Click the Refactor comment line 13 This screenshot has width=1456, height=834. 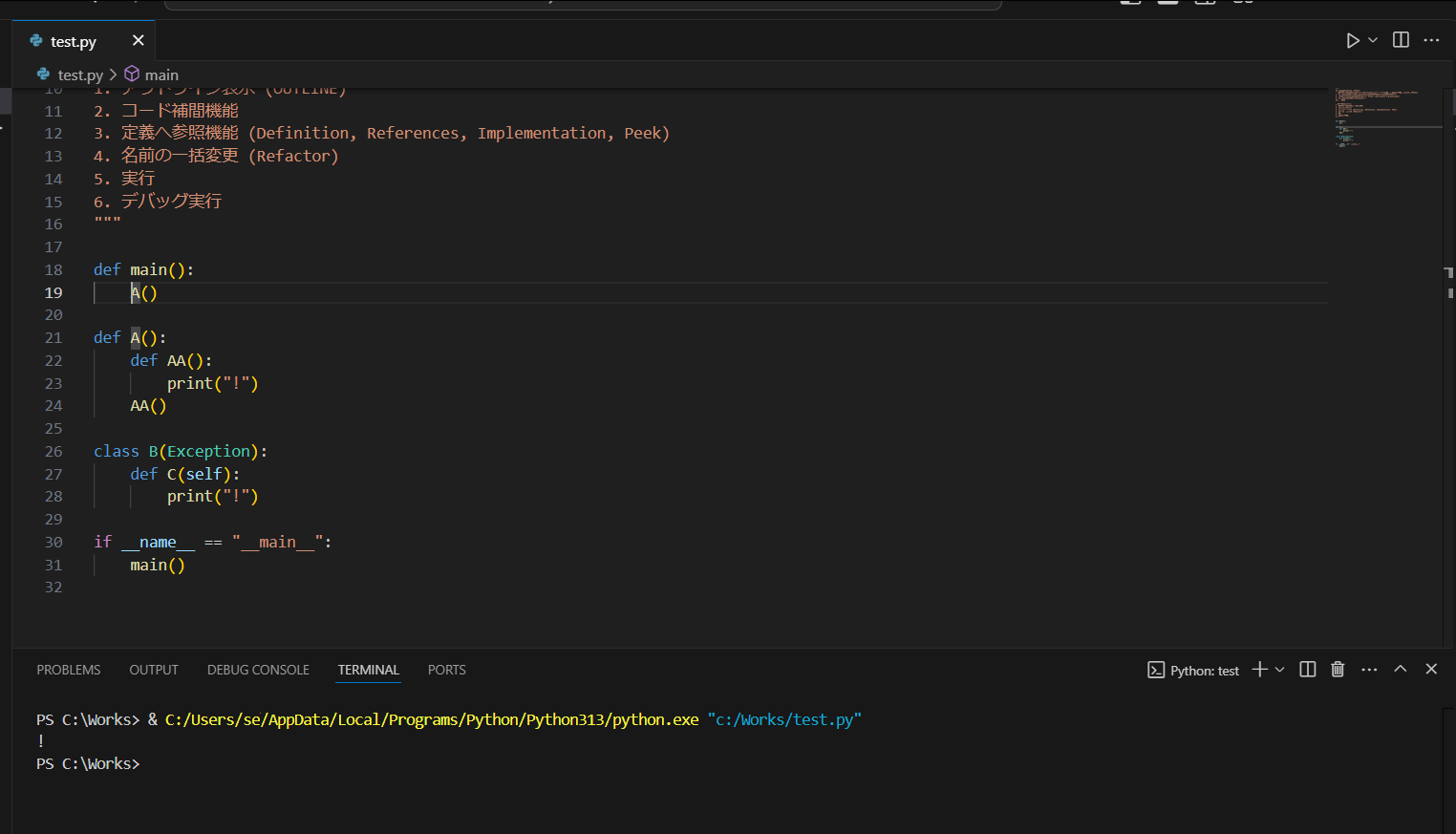click(x=216, y=156)
